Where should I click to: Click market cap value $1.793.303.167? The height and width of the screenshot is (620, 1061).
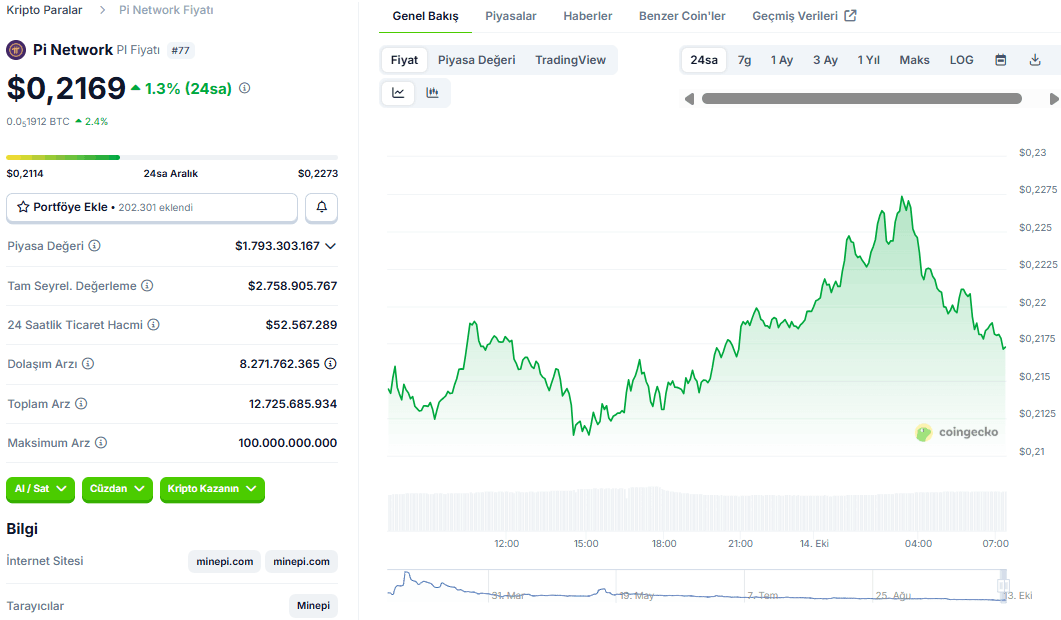pos(277,246)
